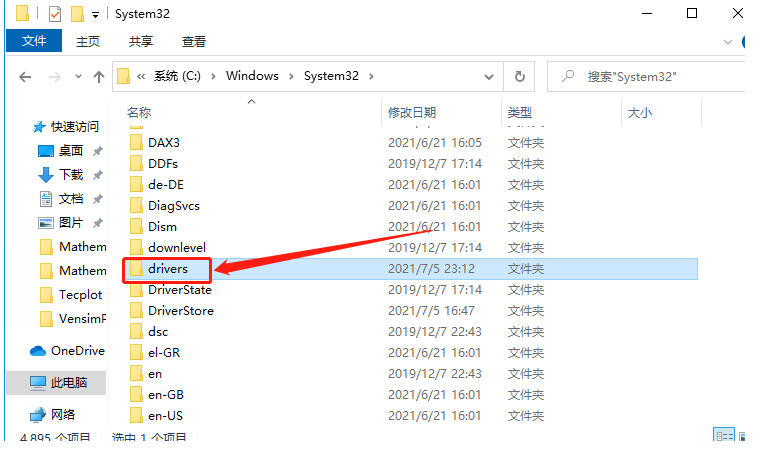Expand the chevron after the System32 breadcrumb
This screenshot has height=450, width=760.
tap(371, 77)
